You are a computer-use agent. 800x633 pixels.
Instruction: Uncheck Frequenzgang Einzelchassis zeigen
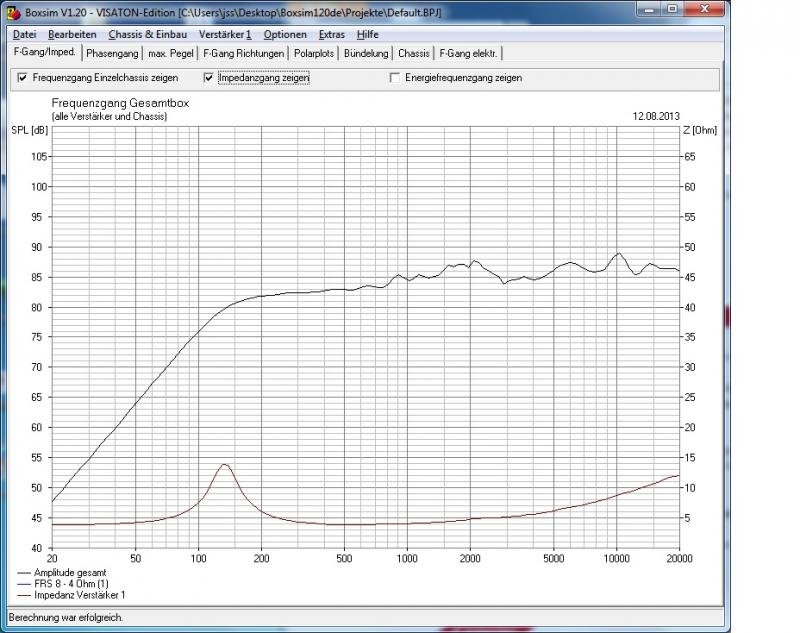coord(23,78)
